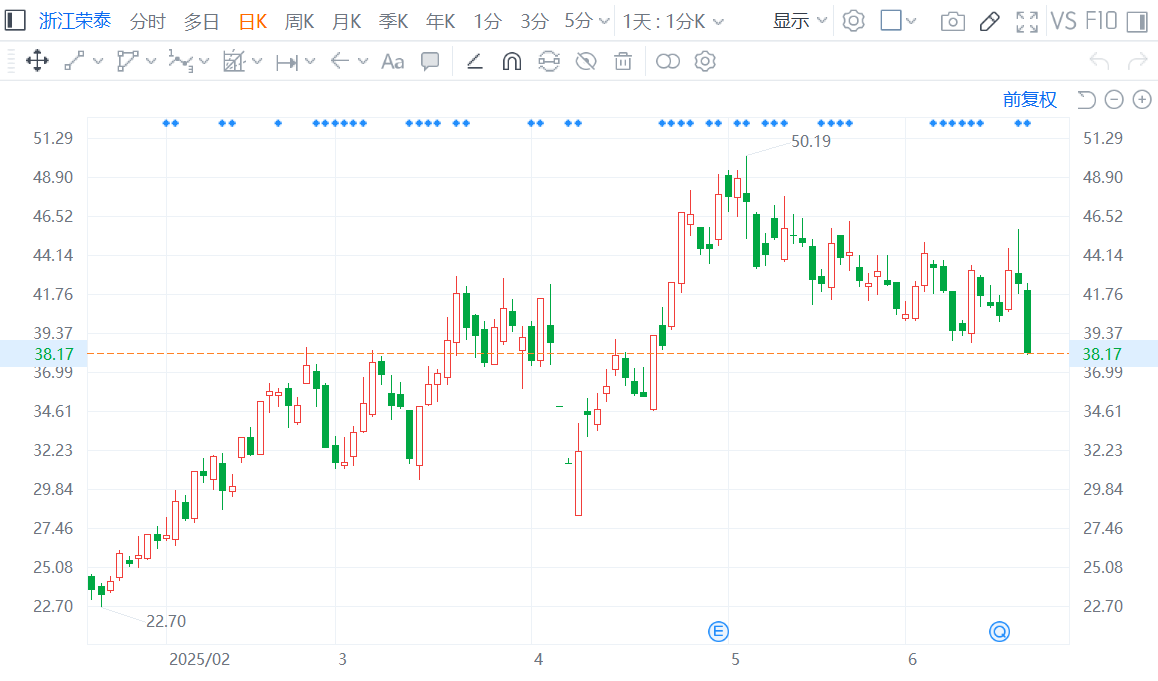This screenshot has width=1158, height=681.
Task: Click the overlapping circles overlay icon
Action: click(x=668, y=61)
